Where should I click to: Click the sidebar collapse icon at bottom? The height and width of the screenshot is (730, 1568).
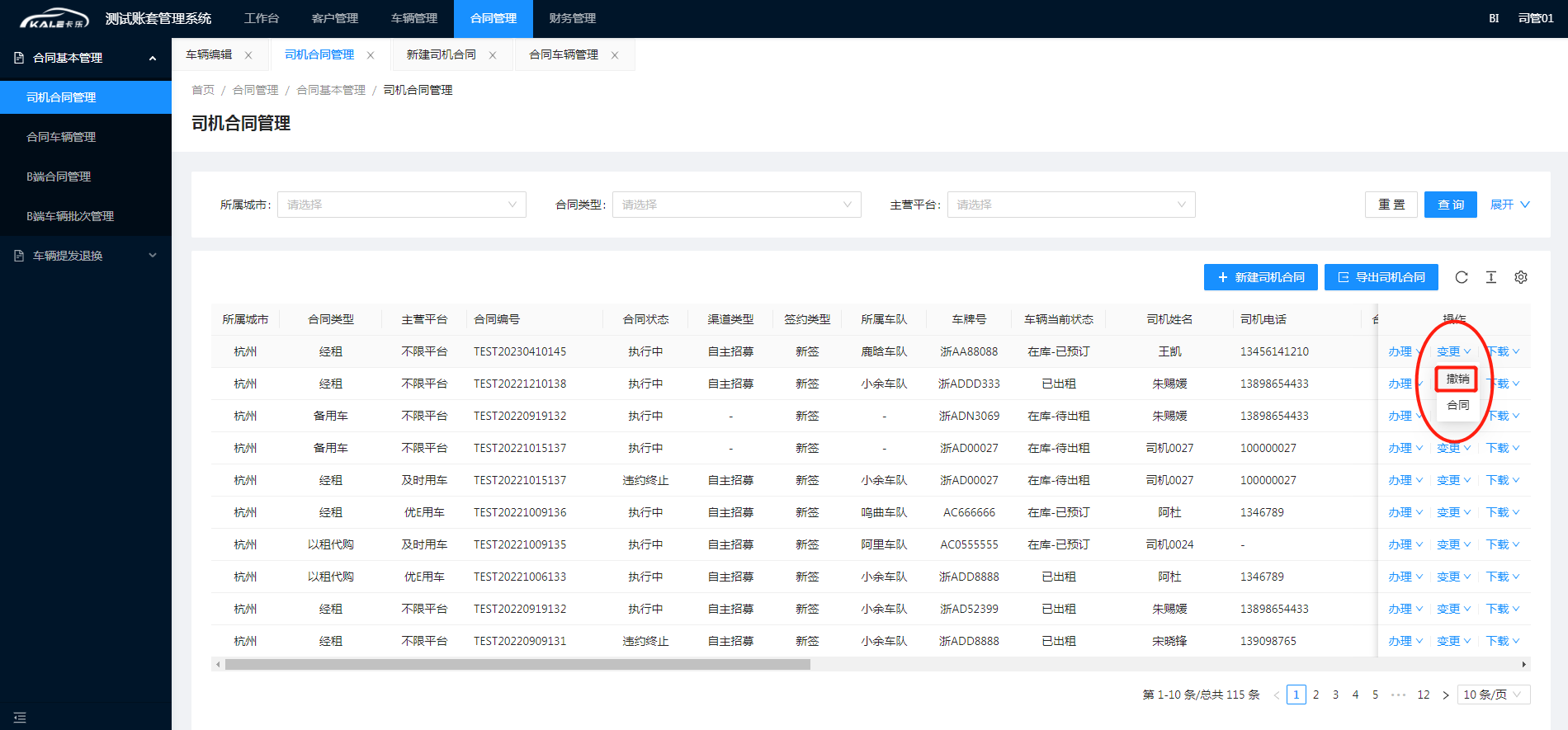click(x=20, y=718)
